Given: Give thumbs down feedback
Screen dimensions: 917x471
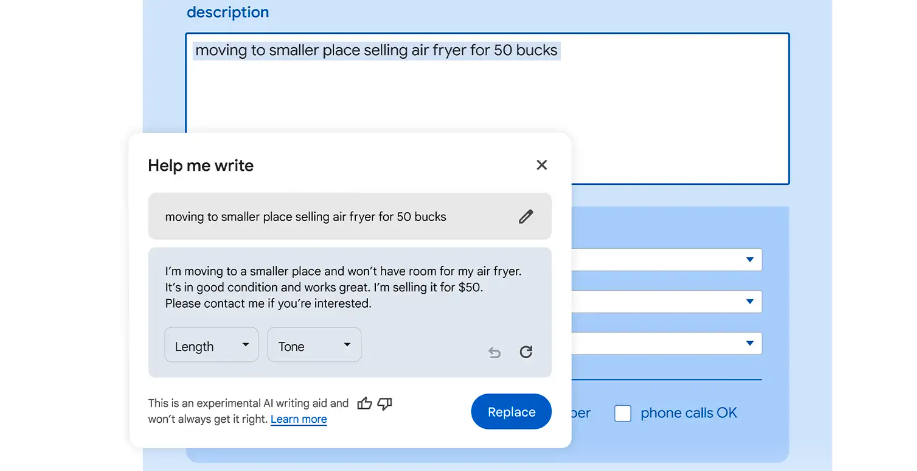Looking at the screenshot, I should (385, 404).
